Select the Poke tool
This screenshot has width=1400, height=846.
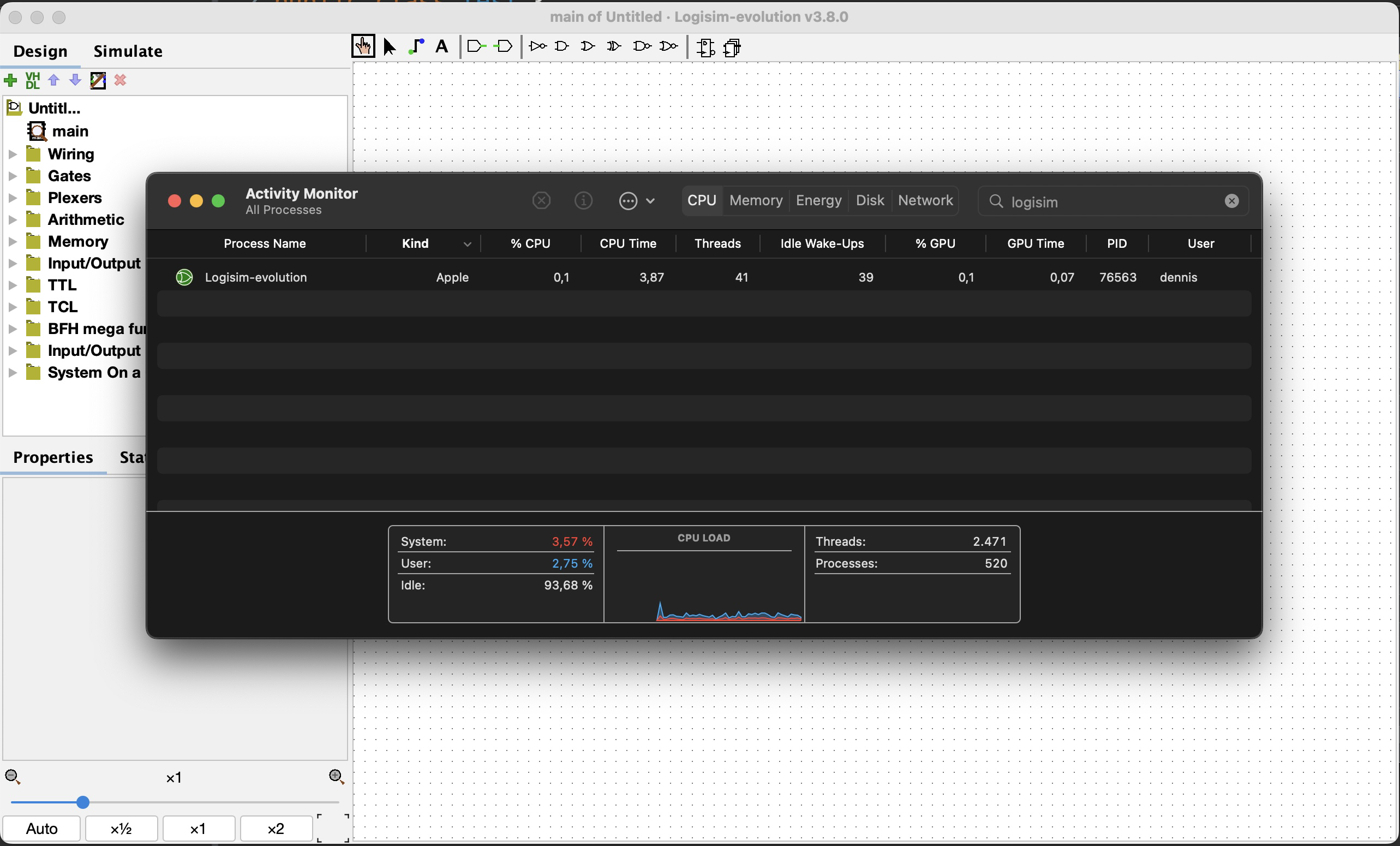click(363, 46)
